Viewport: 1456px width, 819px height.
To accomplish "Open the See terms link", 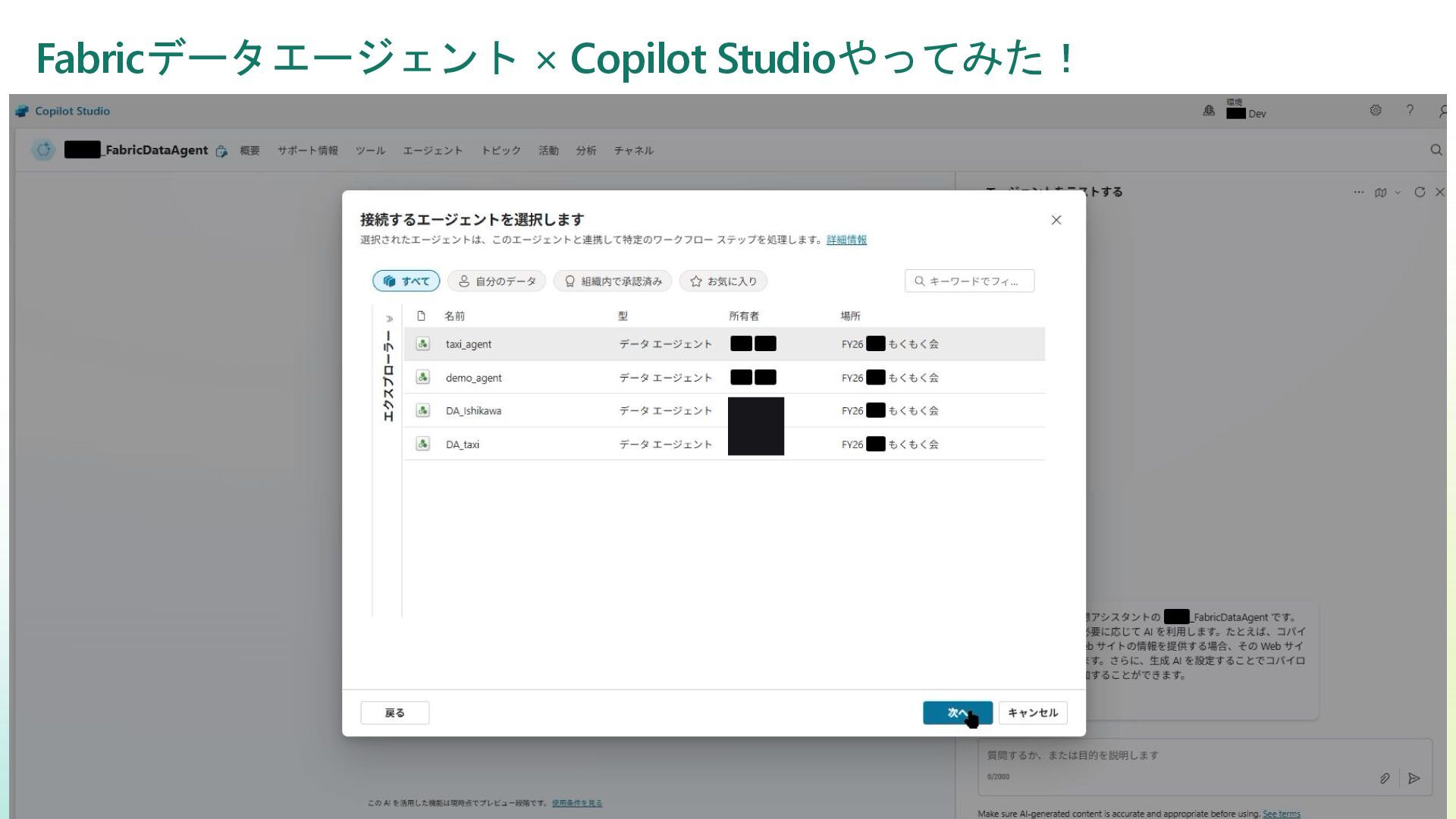I will 1281,814.
